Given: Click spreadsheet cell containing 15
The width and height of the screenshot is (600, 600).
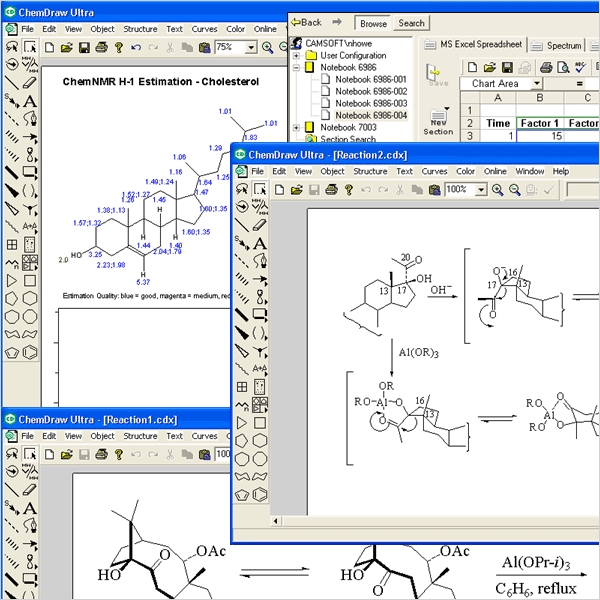Looking at the screenshot, I should [540, 136].
